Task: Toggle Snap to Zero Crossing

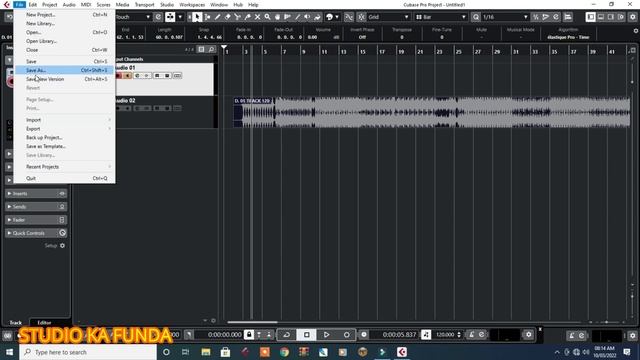Action: (x=349, y=17)
